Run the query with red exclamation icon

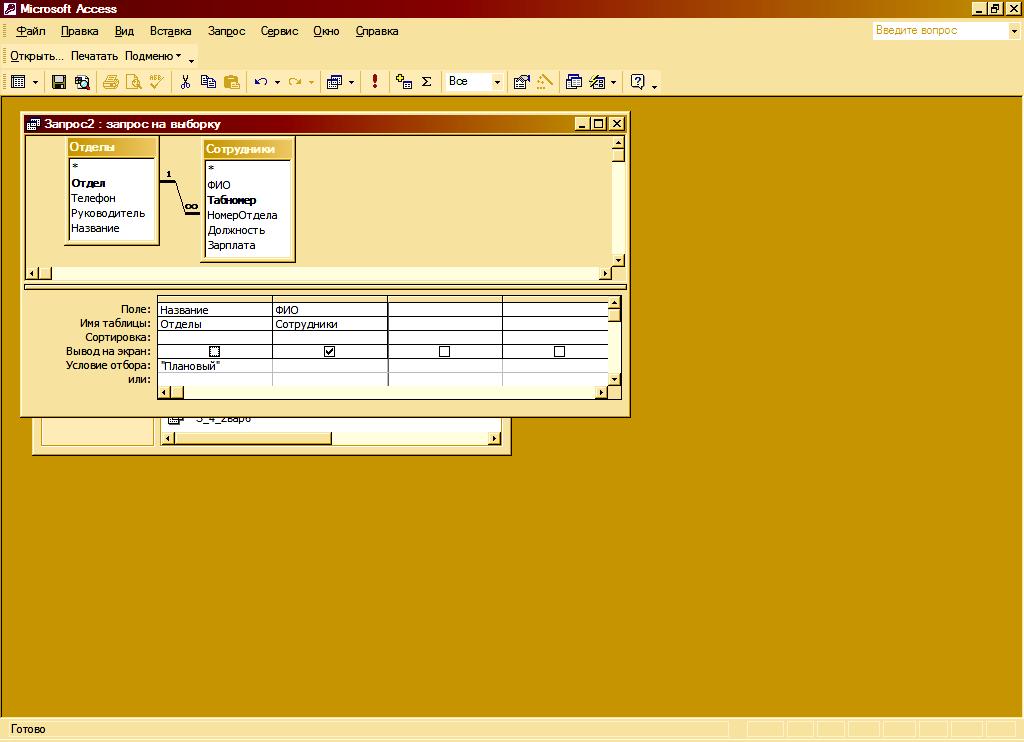(375, 81)
